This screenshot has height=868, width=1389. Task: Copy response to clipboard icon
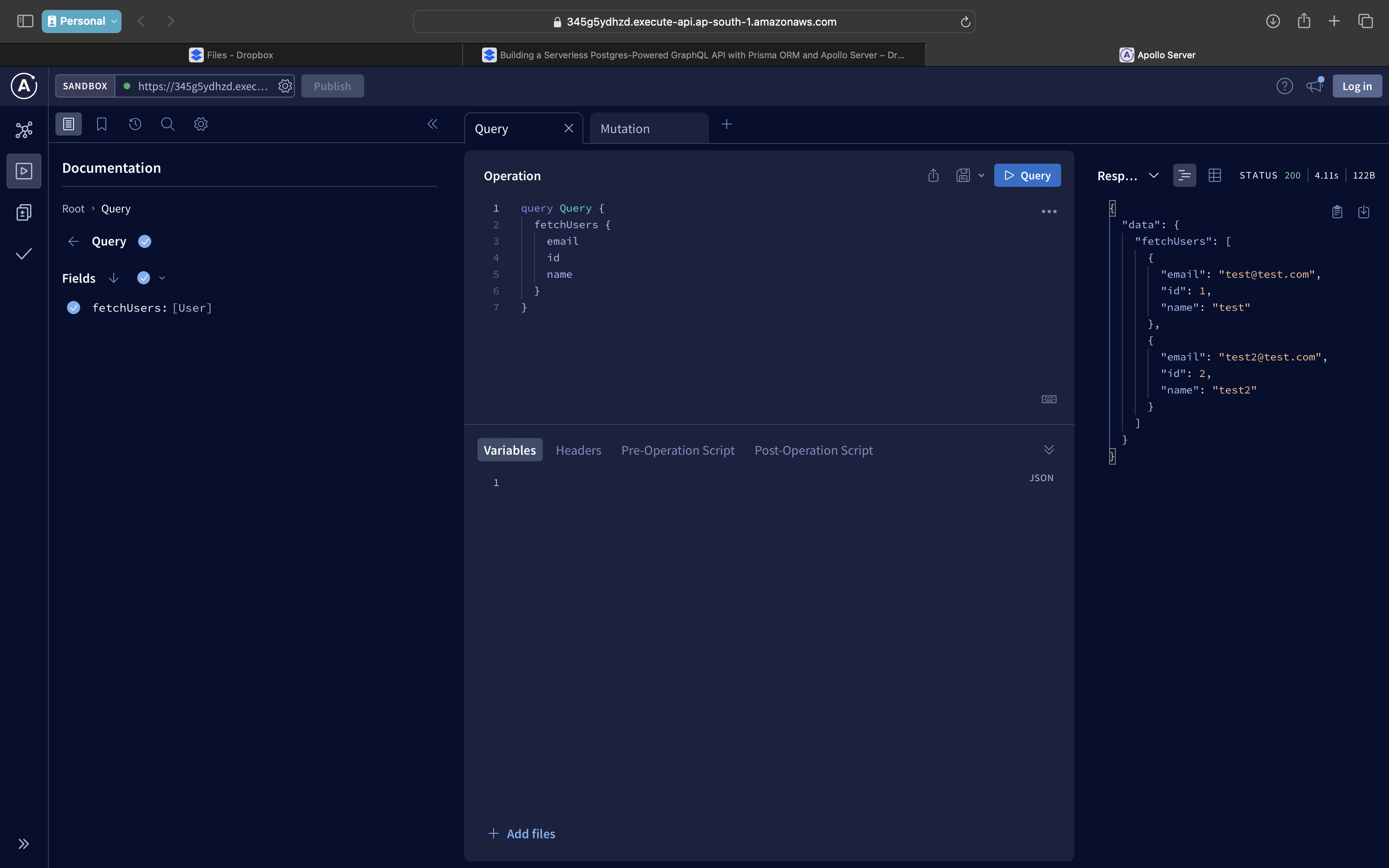tap(1337, 211)
